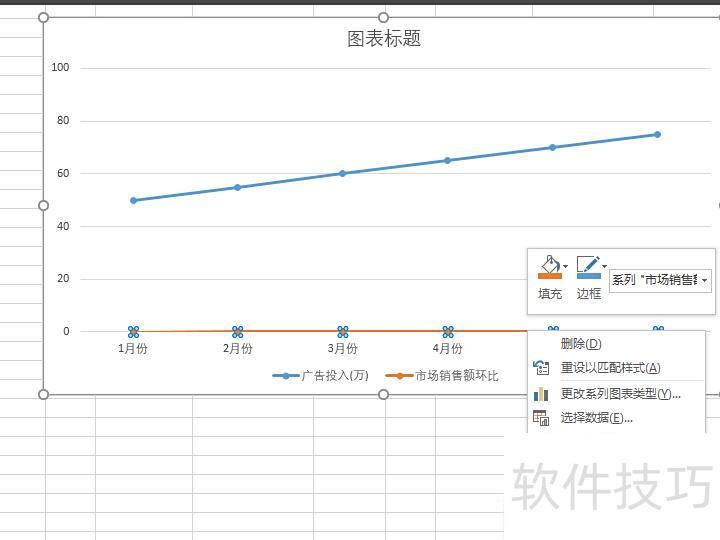Open the series selector combo box
This screenshot has width=720, height=540.
coord(660,280)
